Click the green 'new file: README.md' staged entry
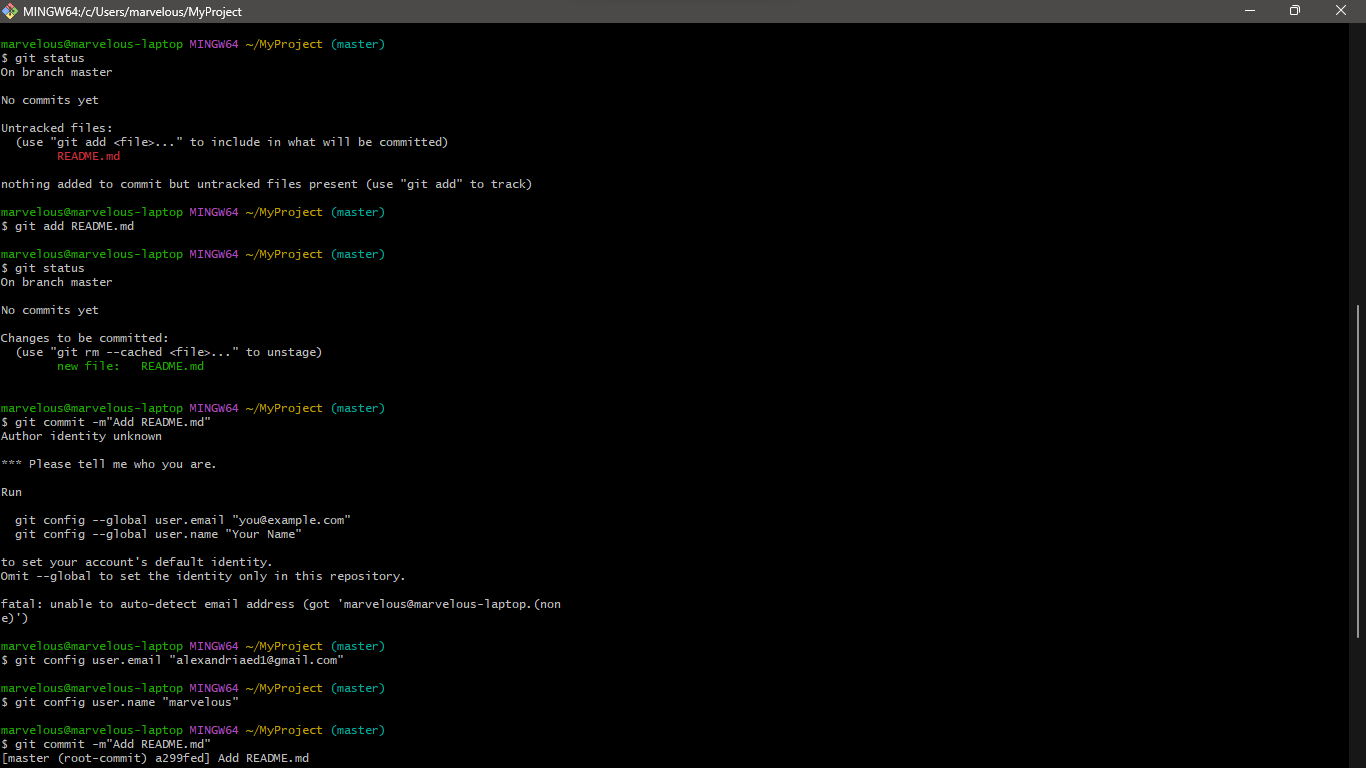The width and height of the screenshot is (1366, 768). (x=130, y=366)
